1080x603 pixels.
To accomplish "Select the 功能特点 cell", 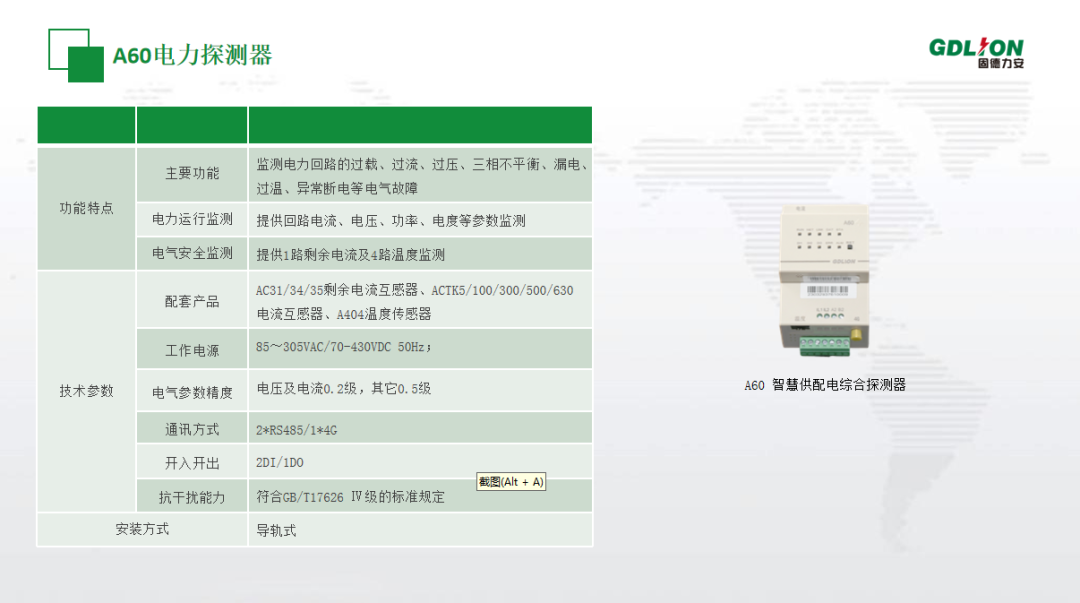I will coord(86,208).
